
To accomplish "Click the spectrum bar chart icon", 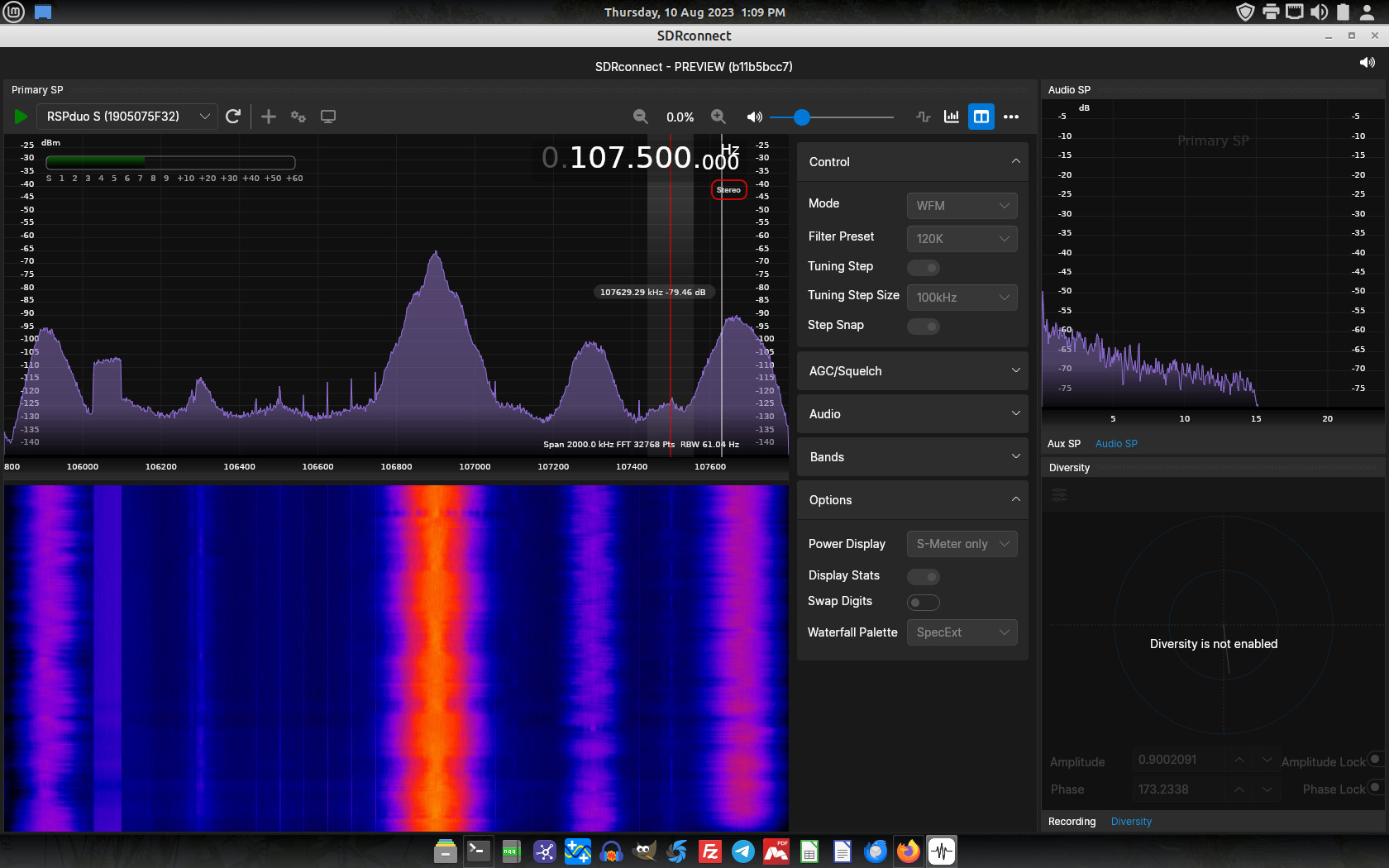I will pos(952,117).
